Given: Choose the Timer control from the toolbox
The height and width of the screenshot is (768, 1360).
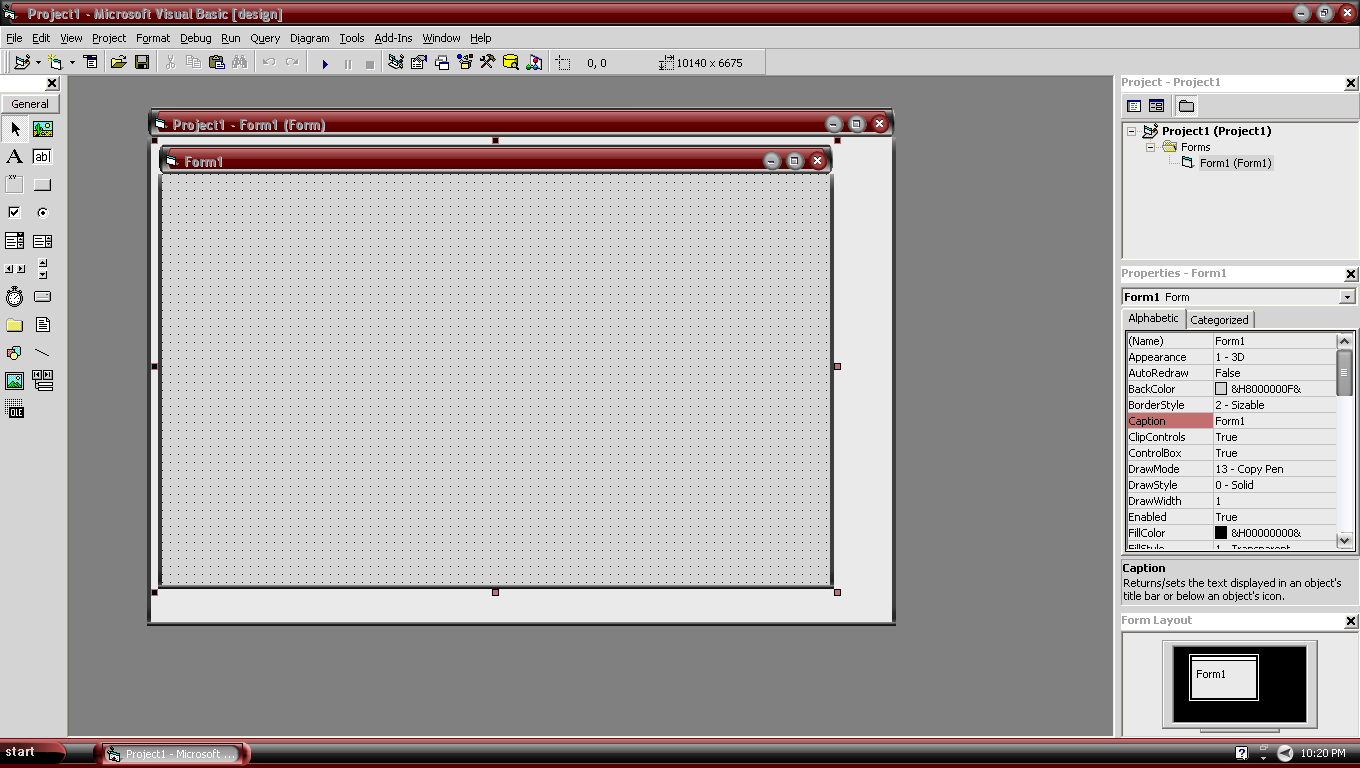Looking at the screenshot, I should point(13,296).
